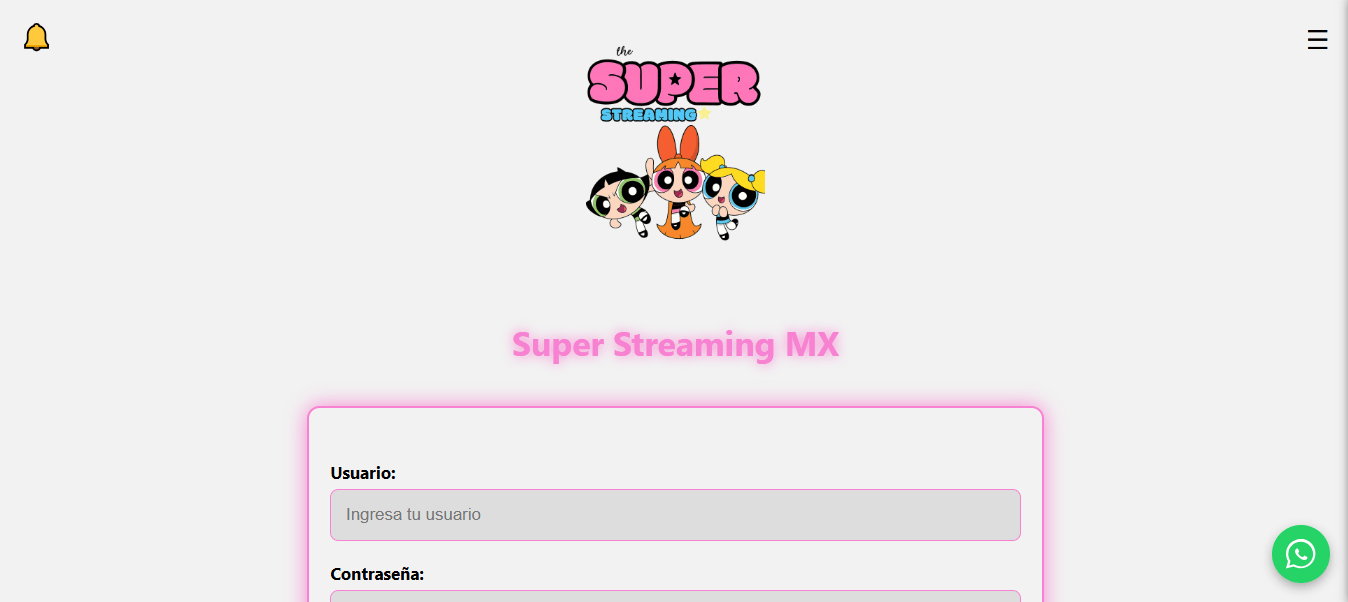The height and width of the screenshot is (602, 1348).
Task: Click the yellow star beside the Streaming logo text
Action: click(705, 114)
